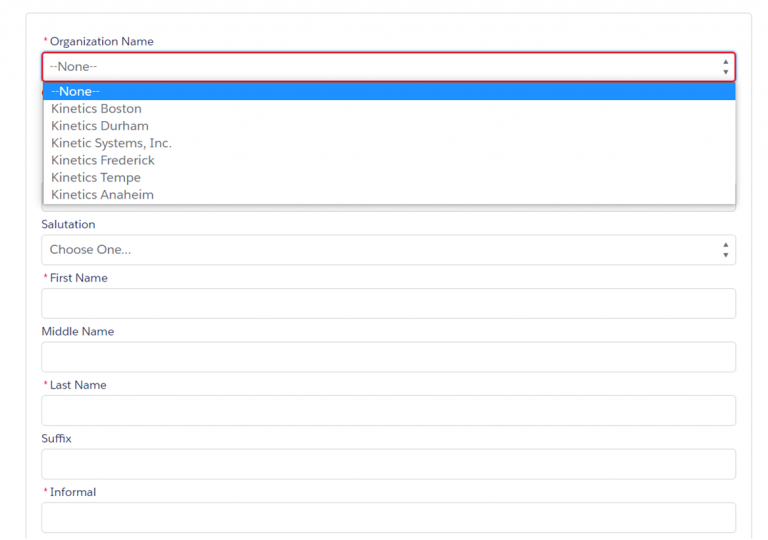
Task: Select Kinetics Boston from the organization list
Action: click(96, 109)
